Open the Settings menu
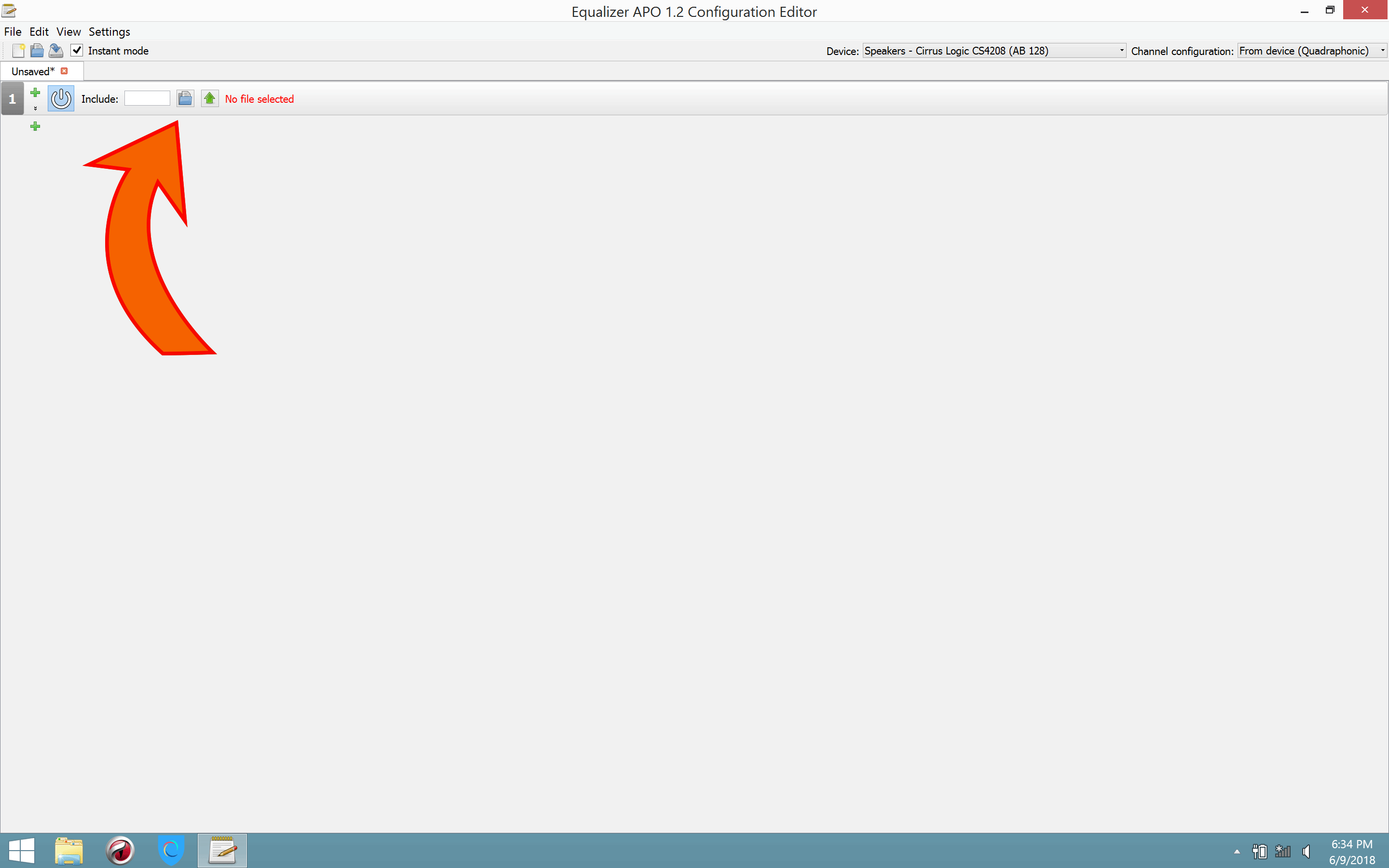The image size is (1389, 868). point(109,31)
